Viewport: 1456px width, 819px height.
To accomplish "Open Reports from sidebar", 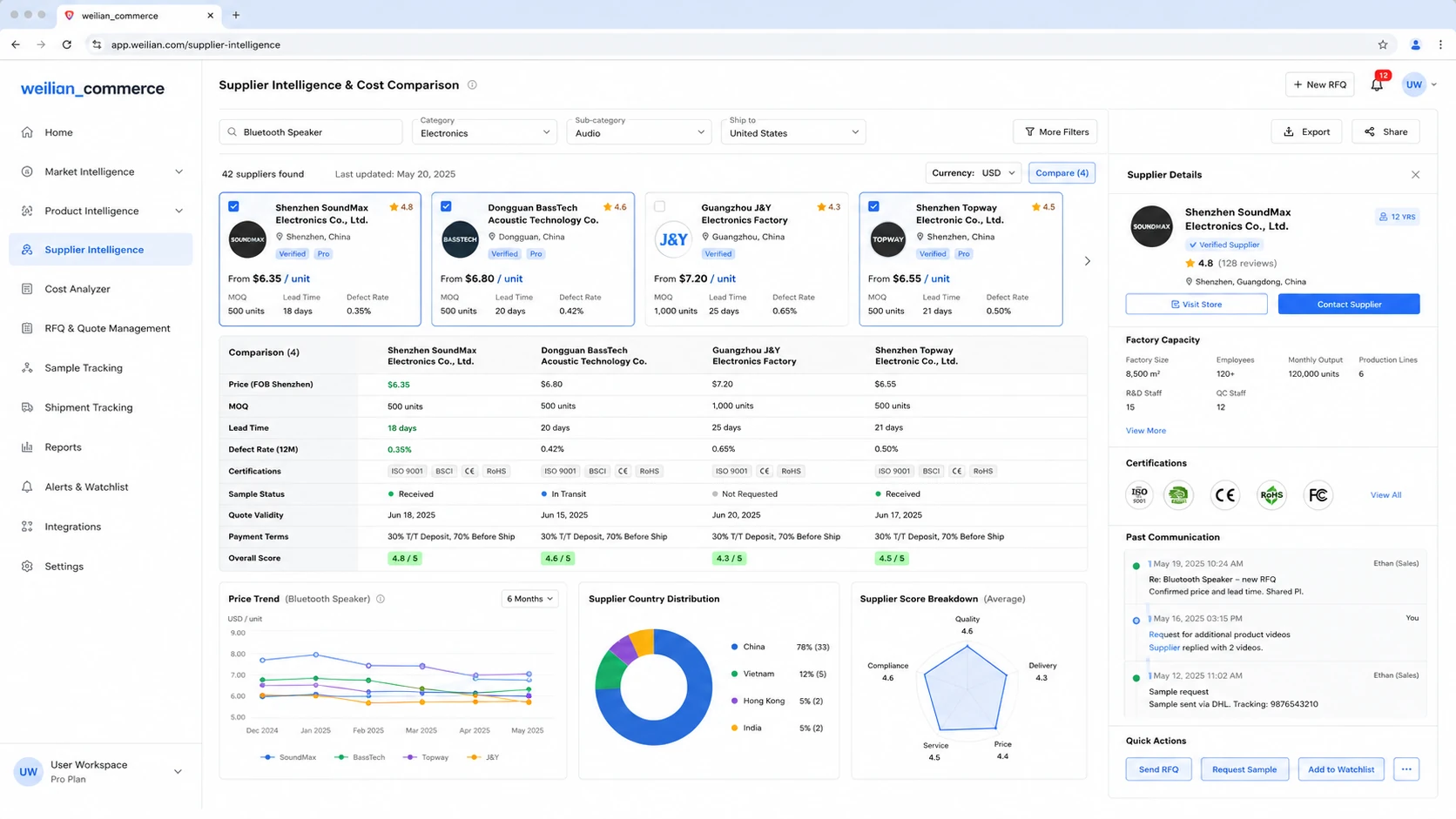I will click(101, 447).
